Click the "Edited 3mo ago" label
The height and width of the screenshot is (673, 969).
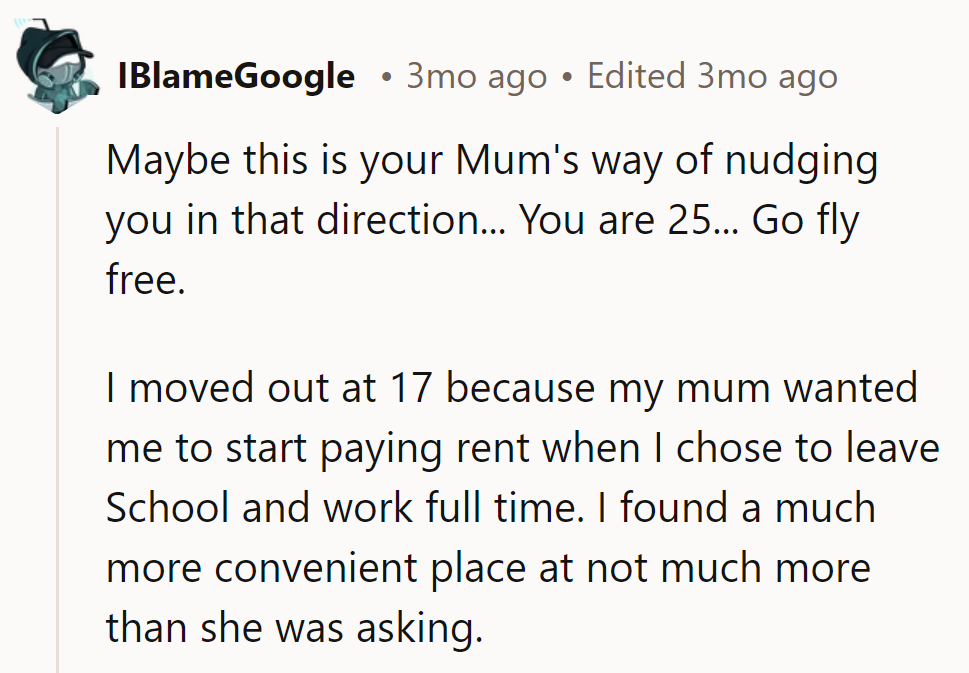(712, 77)
